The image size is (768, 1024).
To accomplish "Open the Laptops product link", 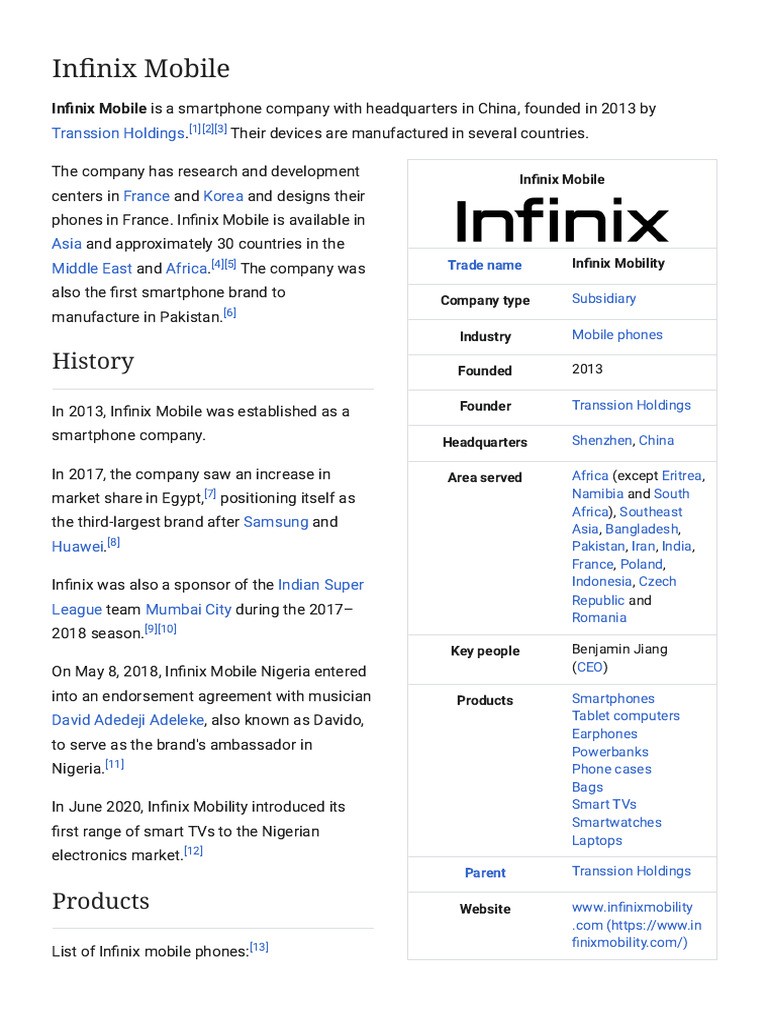I will click(597, 841).
